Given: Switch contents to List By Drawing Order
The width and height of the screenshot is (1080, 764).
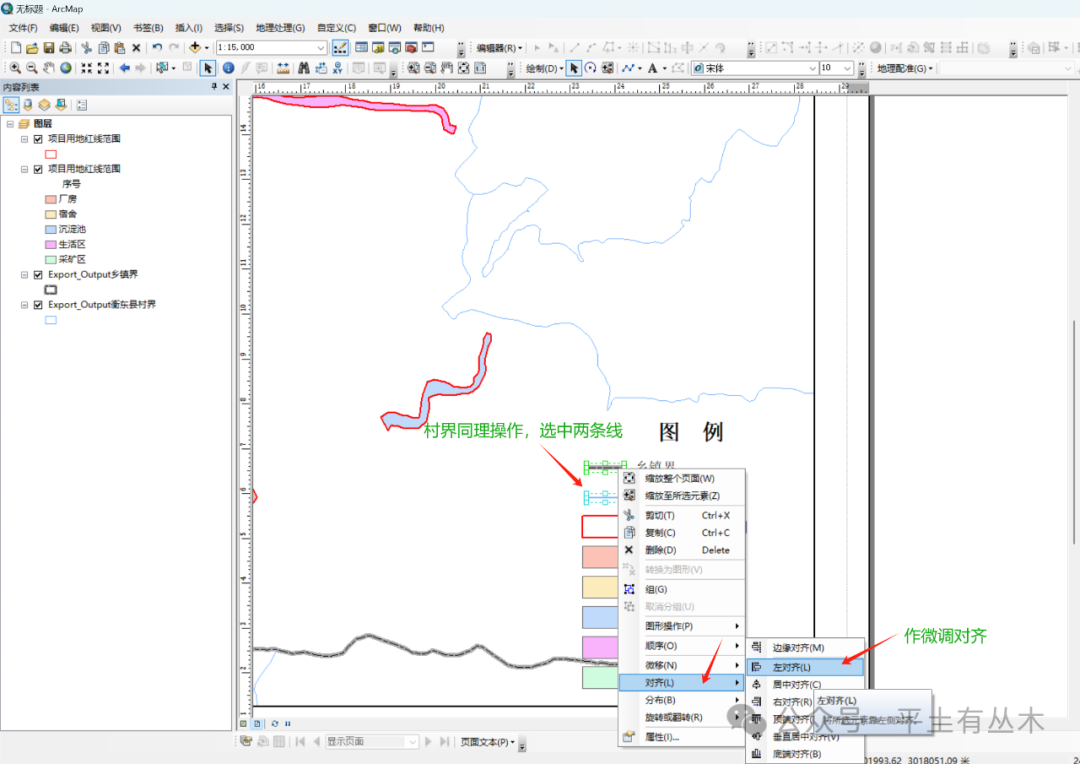Looking at the screenshot, I should [x=11, y=105].
